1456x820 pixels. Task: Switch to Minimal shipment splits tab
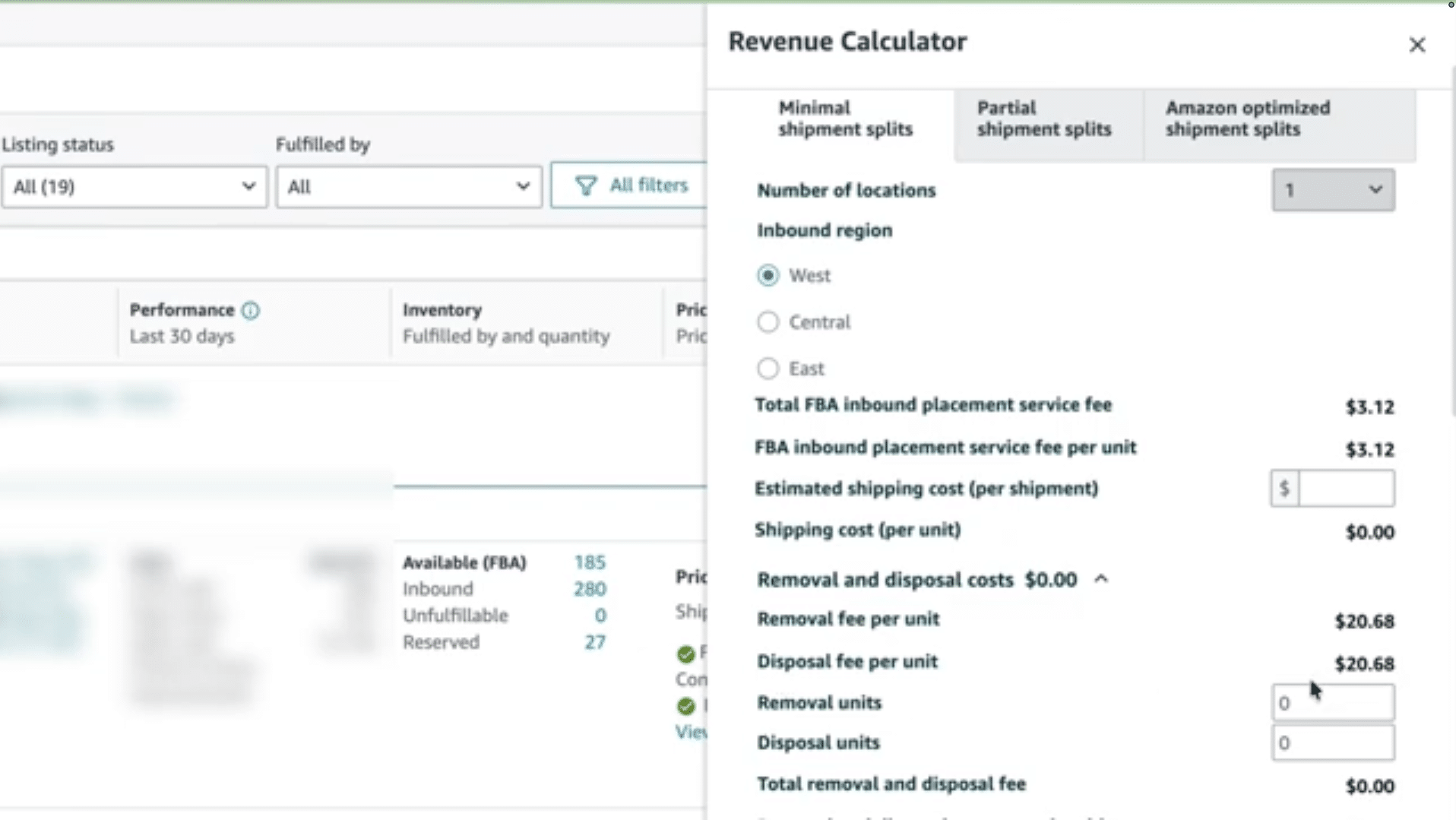(845, 119)
